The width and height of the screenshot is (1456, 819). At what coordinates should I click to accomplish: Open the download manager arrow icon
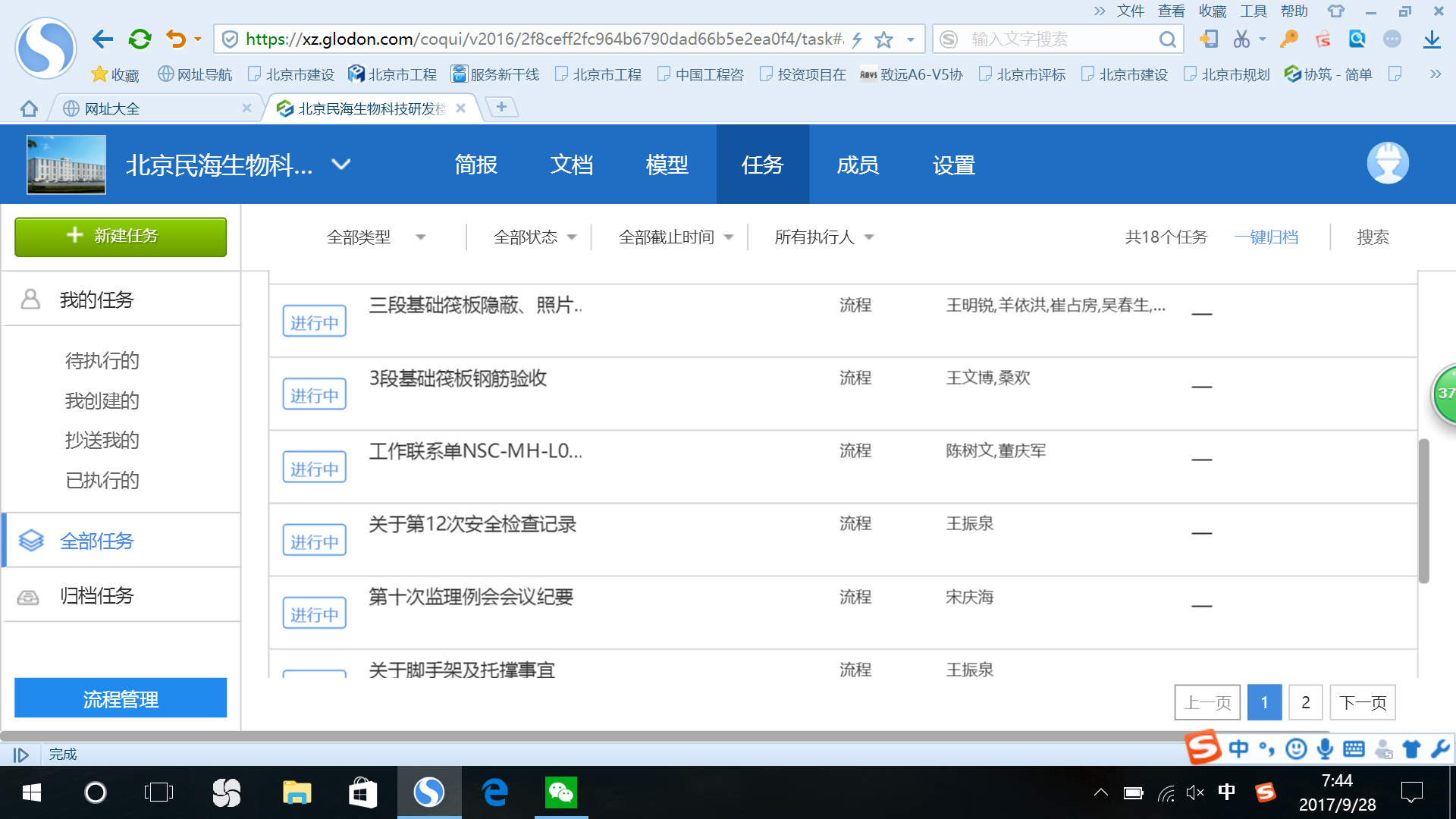(1431, 39)
